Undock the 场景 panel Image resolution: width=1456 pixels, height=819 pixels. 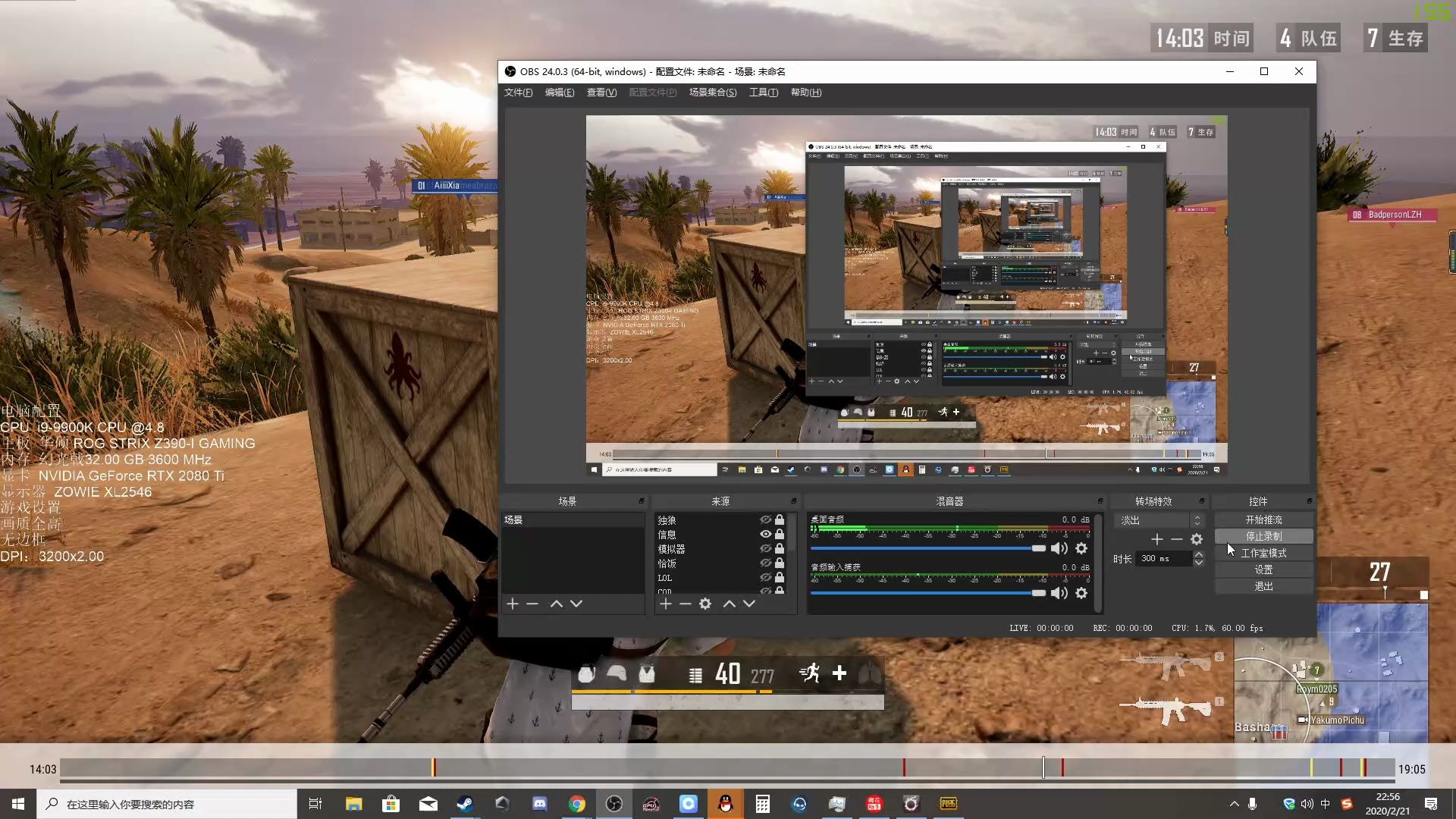[x=642, y=501]
